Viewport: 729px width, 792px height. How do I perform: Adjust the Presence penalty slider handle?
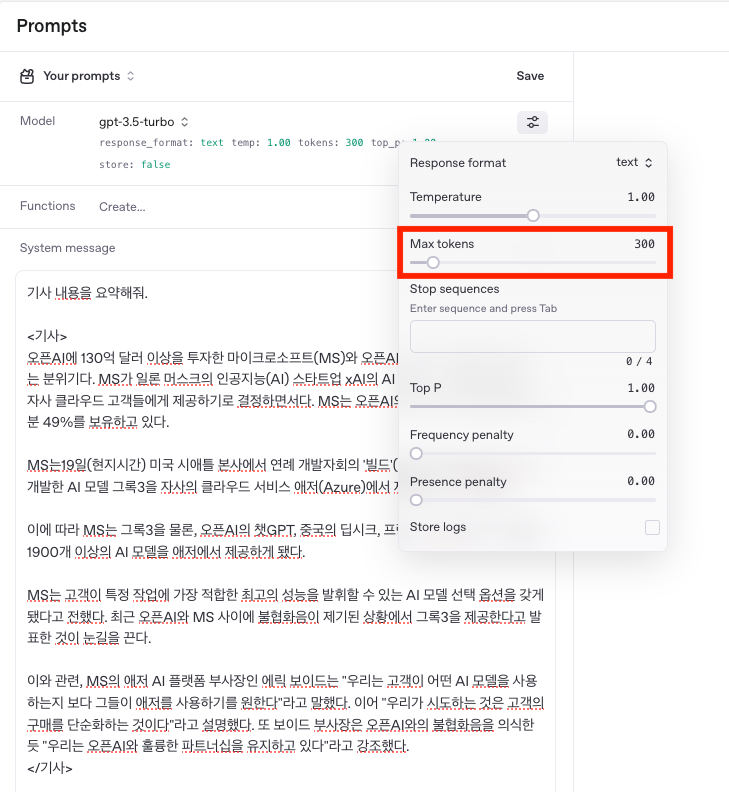pos(416,500)
